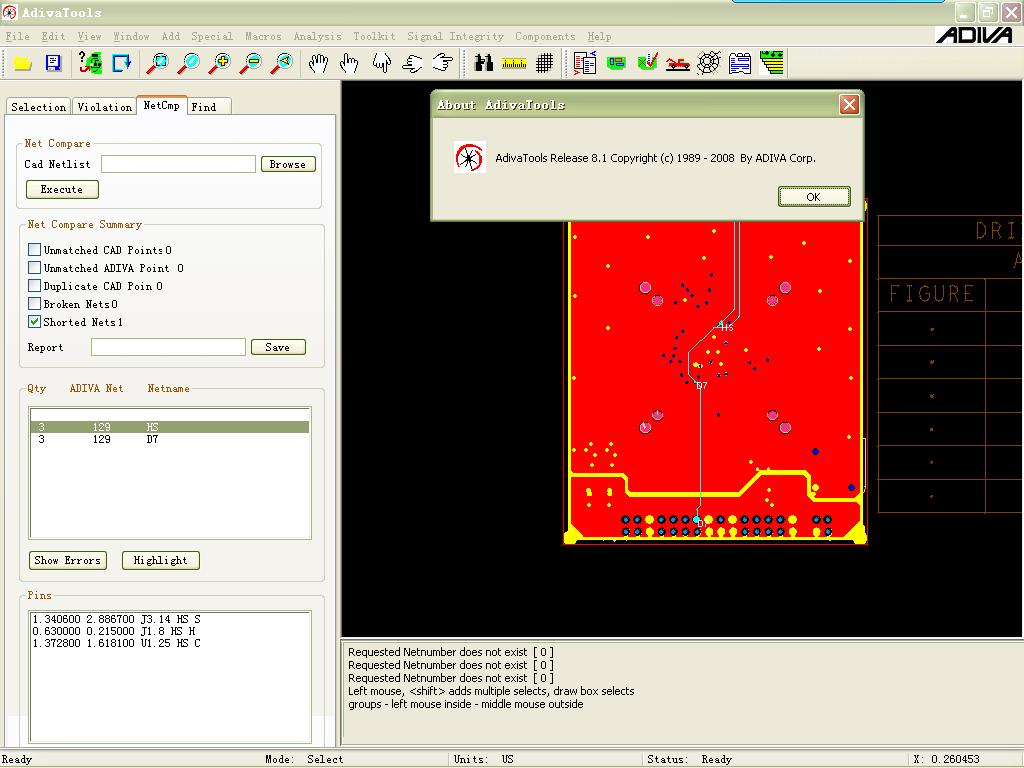Click the zoom in plus magnifier icon
The width and height of the screenshot is (1024, 768).
pyautogui.click(x=221, y=63)
